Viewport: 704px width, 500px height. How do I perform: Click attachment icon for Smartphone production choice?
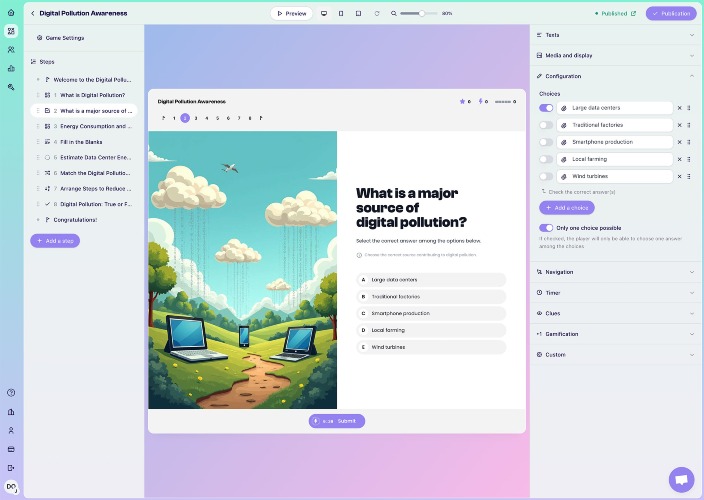coord(564,142)
